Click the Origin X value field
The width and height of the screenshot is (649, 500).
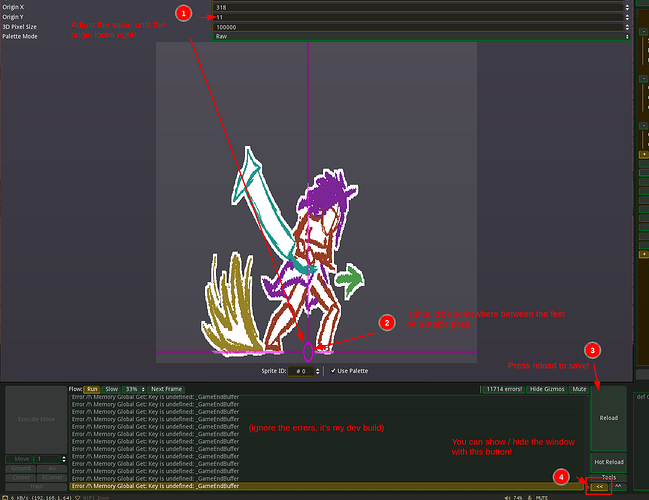[x=418, y=7]
